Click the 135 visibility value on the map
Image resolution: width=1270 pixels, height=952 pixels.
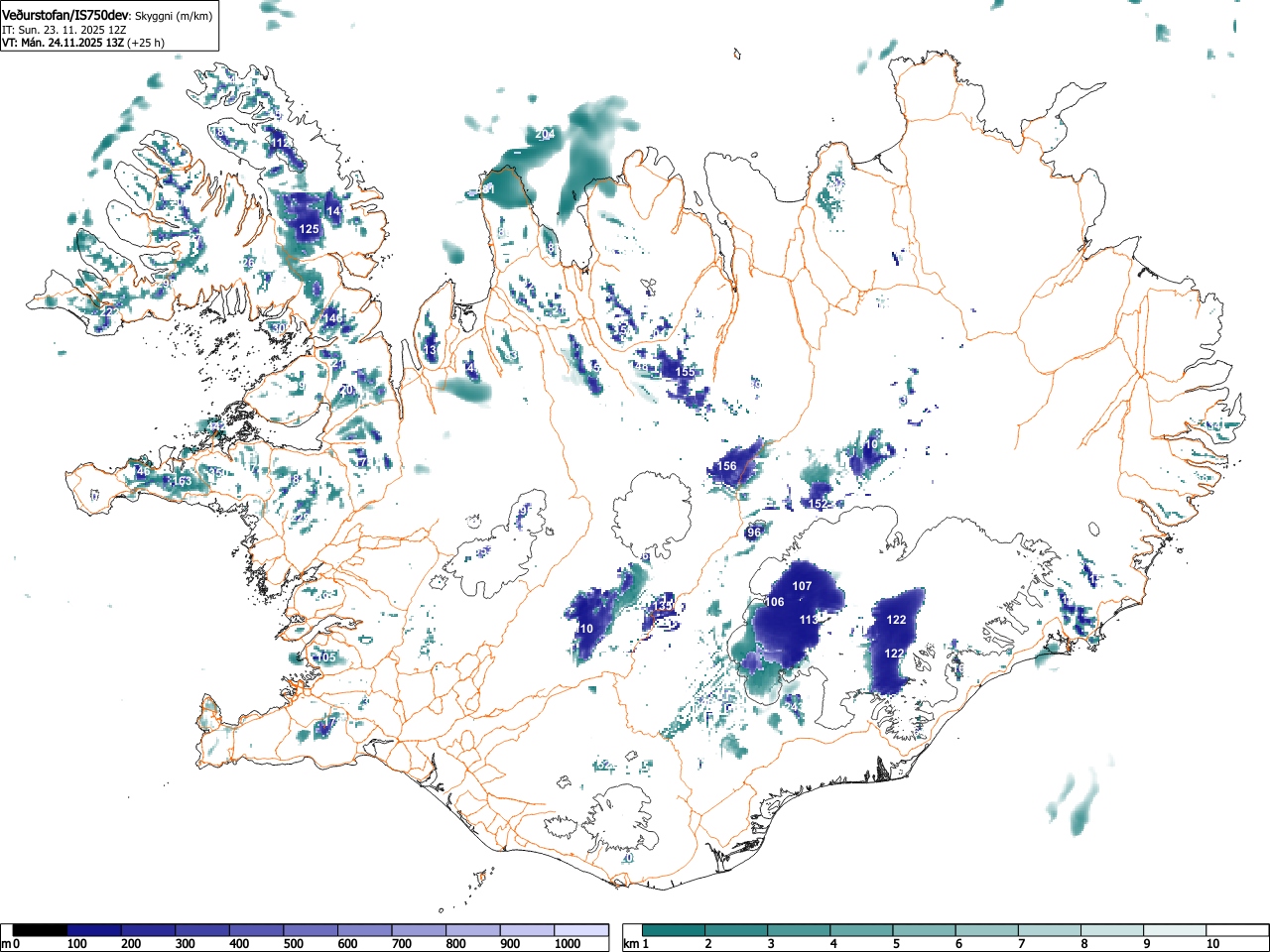[664, 606]
